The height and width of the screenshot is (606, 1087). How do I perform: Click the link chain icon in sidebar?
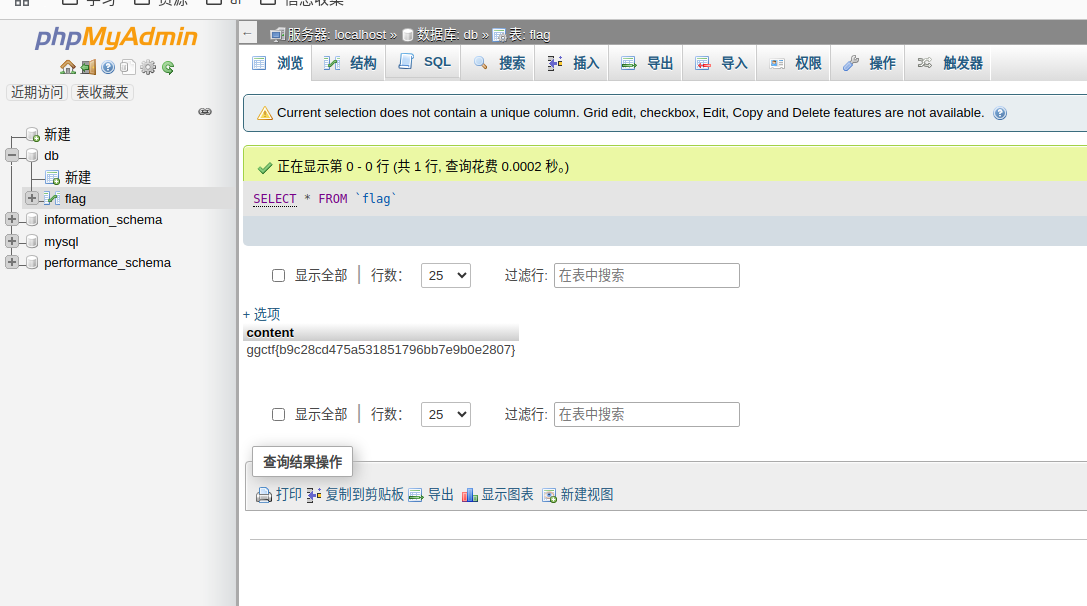(x=205, y=112)
